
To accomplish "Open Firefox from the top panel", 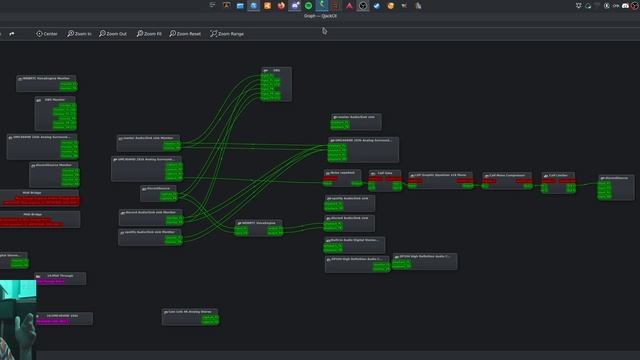I will (281, 6).
